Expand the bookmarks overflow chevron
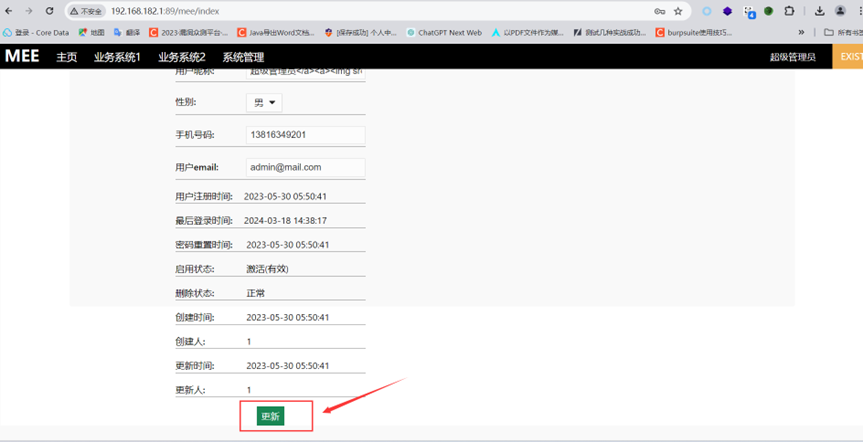Image resolution: width=863 pixels, height=442 pixels. pos(801,32)
